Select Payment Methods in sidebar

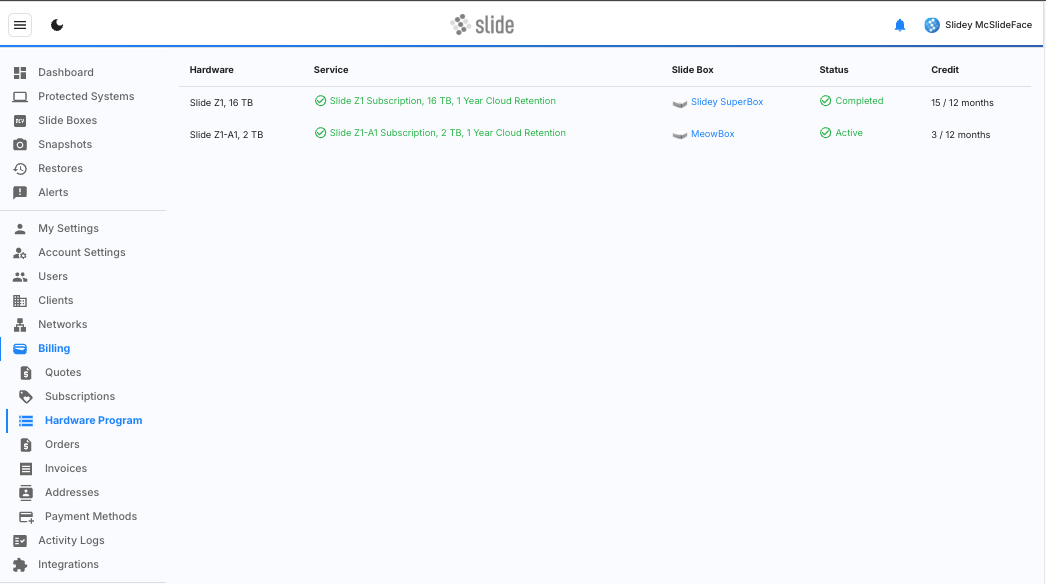pyautogui.click(x=91, y=516)
